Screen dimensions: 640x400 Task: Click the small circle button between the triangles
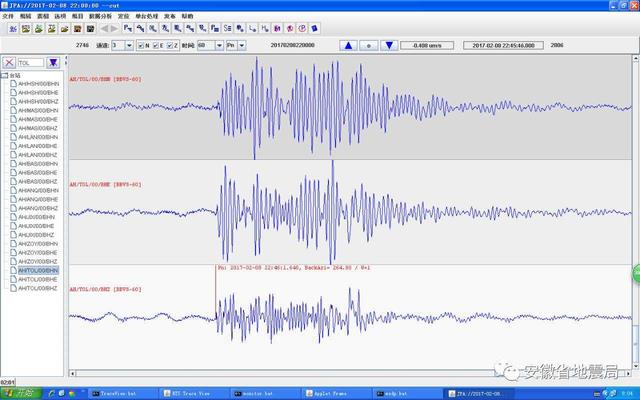(369, 45)
